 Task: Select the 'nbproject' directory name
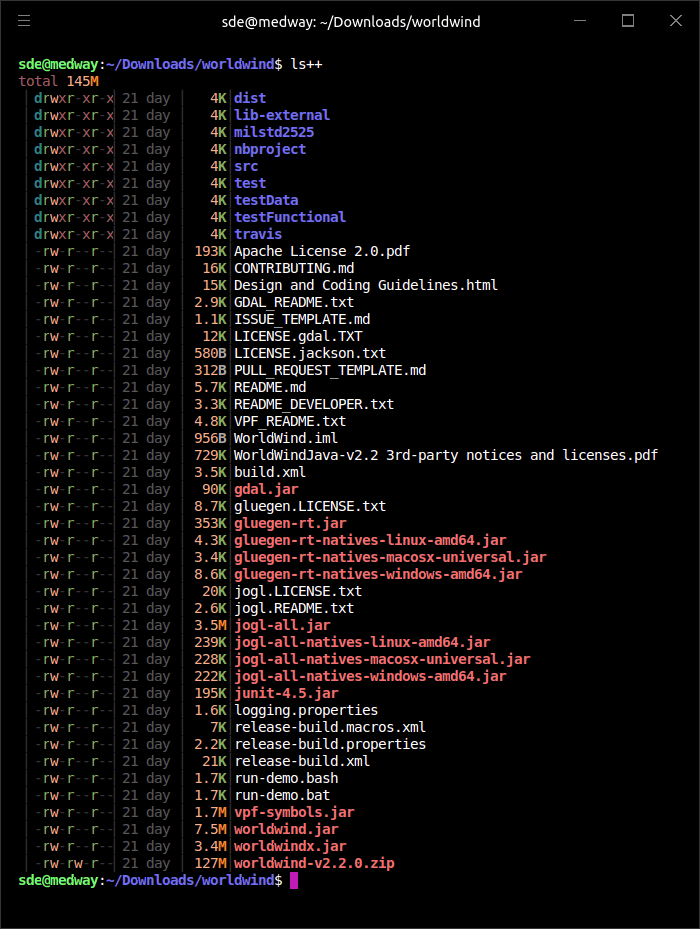[x=270, y=149]
